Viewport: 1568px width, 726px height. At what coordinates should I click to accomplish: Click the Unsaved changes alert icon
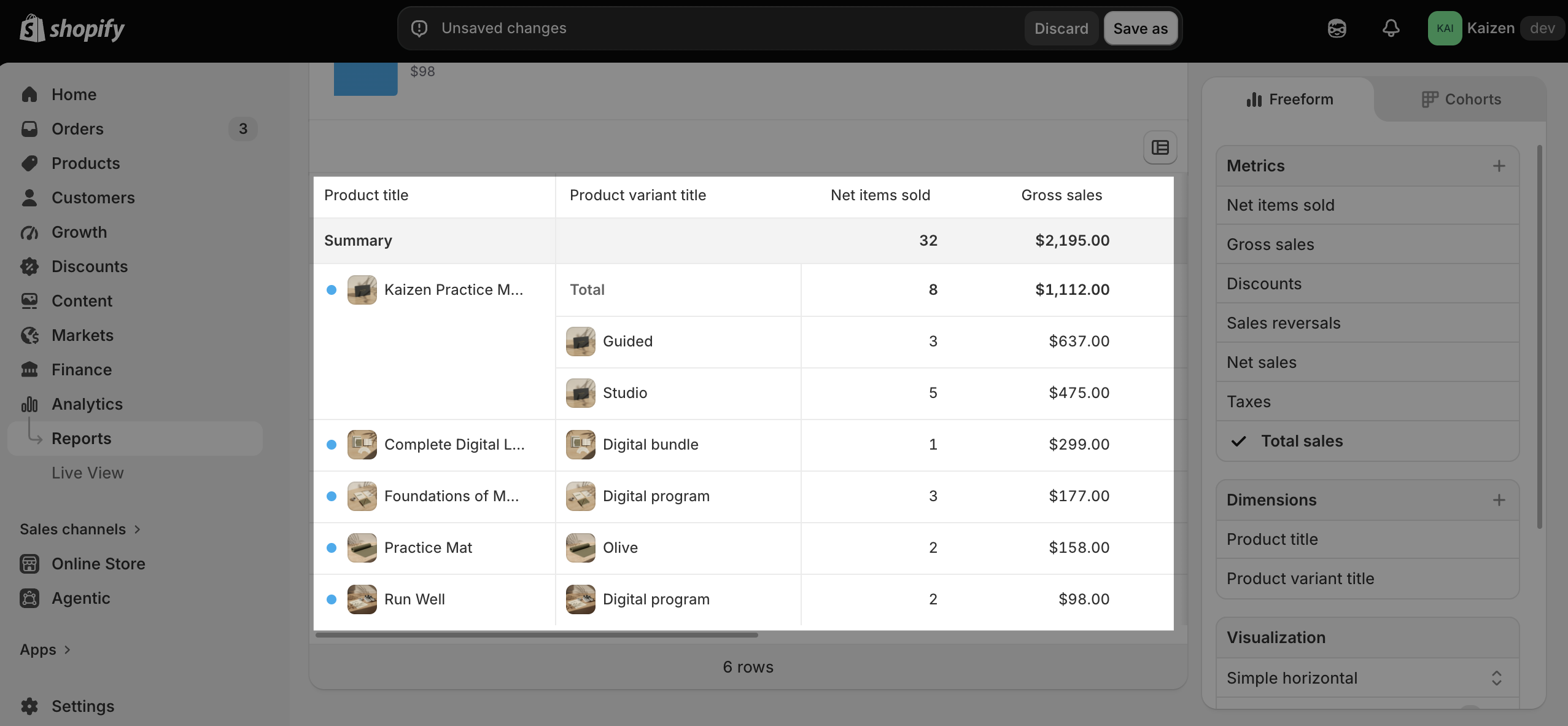(419, 28)
